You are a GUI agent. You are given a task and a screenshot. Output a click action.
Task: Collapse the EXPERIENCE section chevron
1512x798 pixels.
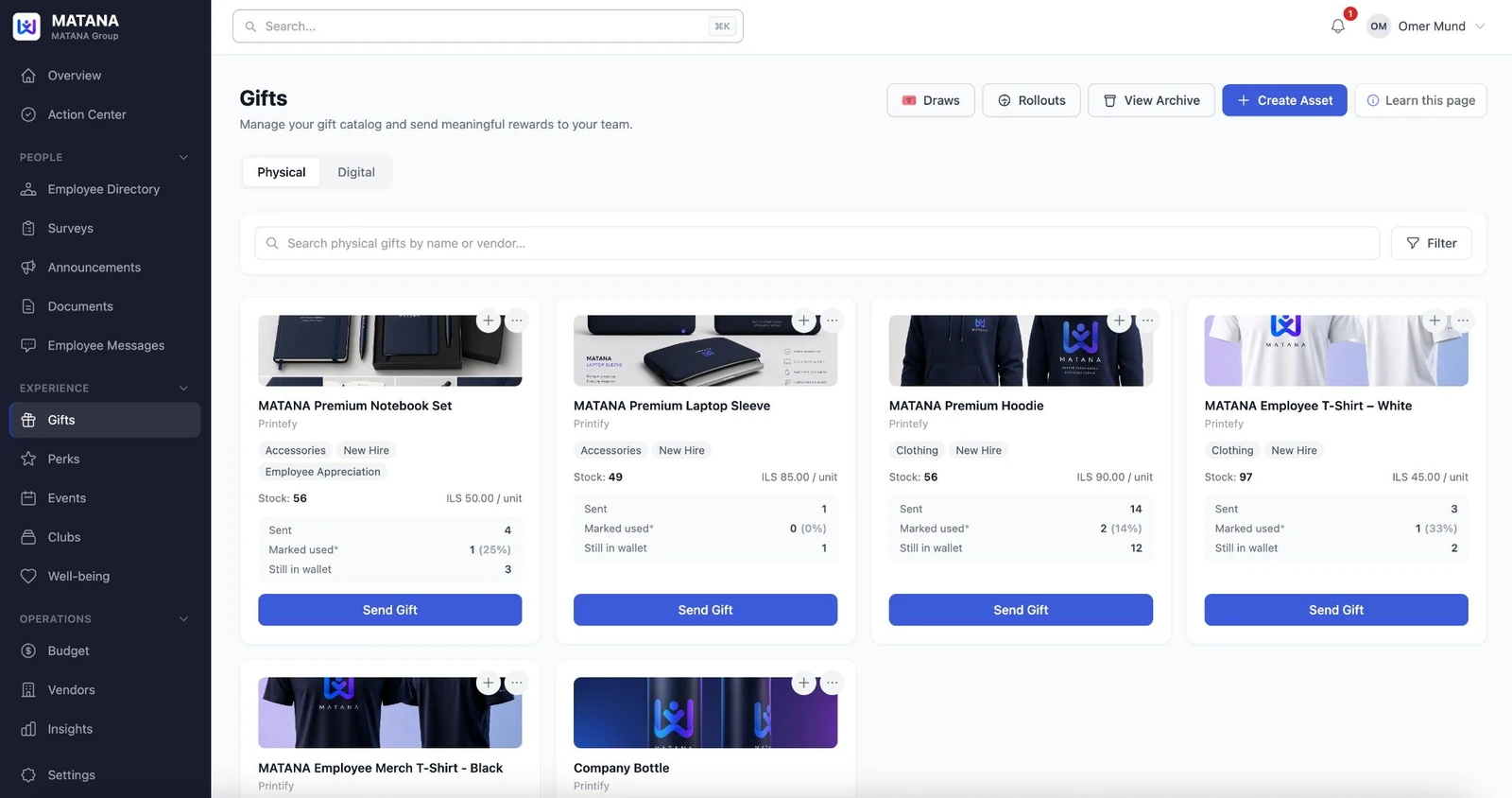(x=183, y=388)
